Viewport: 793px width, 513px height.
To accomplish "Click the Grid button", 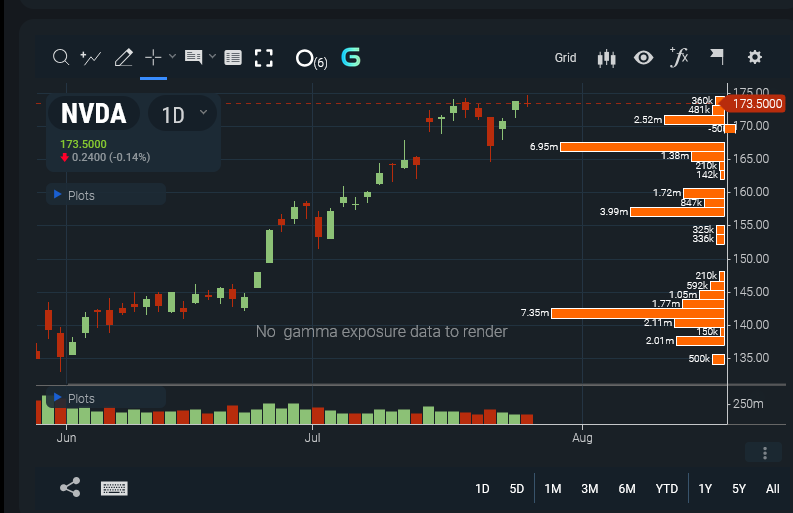I will (565, 58).
